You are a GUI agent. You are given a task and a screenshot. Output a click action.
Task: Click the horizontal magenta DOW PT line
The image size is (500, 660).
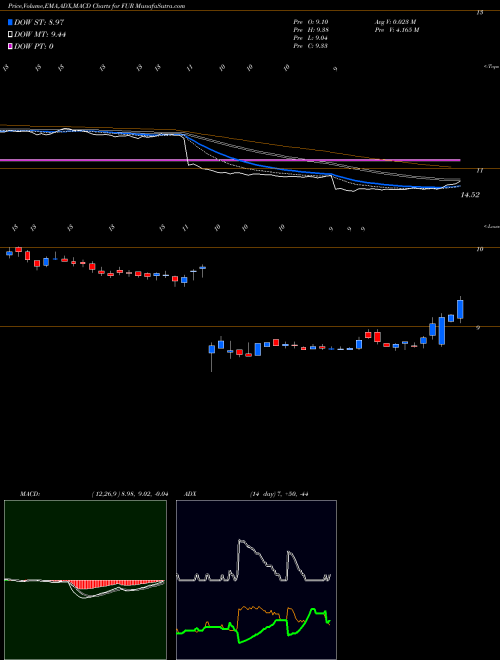pyautogui.click(x=230, y=160)
